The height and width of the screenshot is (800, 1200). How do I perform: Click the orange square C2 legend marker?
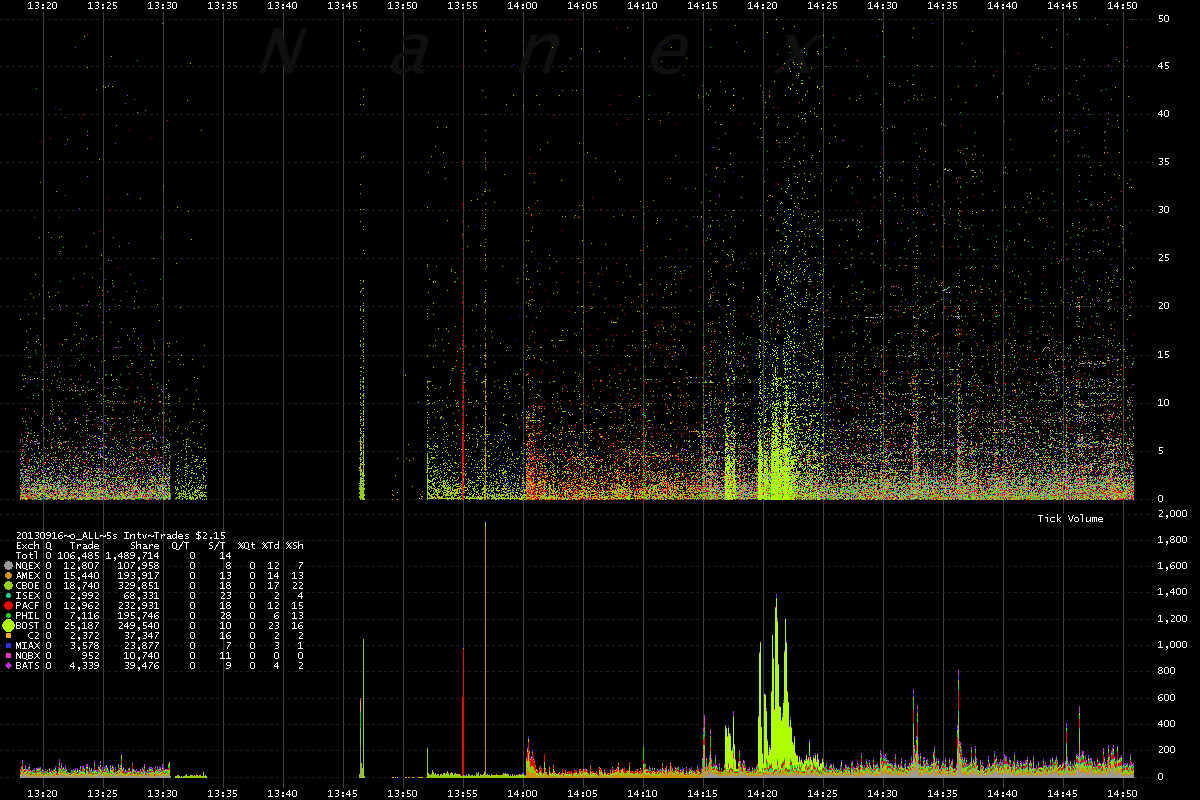click(8, 636)
